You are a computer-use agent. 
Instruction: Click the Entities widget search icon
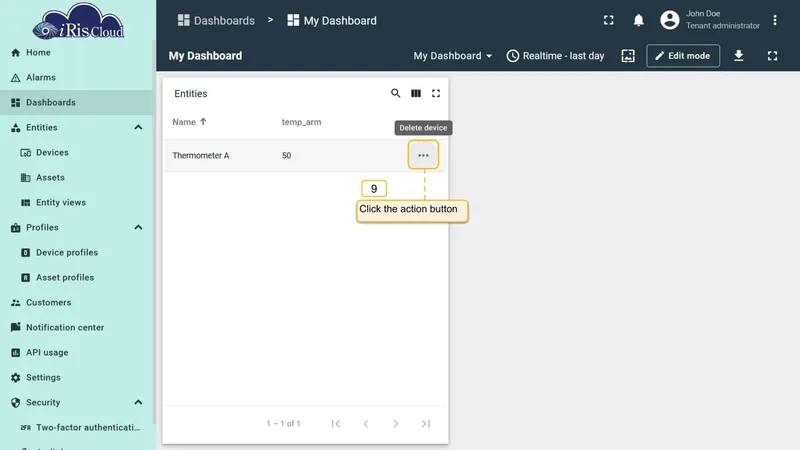tap(395, 93)
